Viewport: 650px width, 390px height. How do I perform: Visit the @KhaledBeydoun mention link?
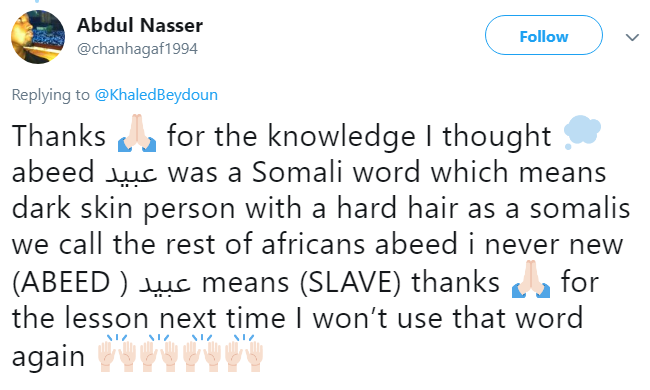[156, 95]
